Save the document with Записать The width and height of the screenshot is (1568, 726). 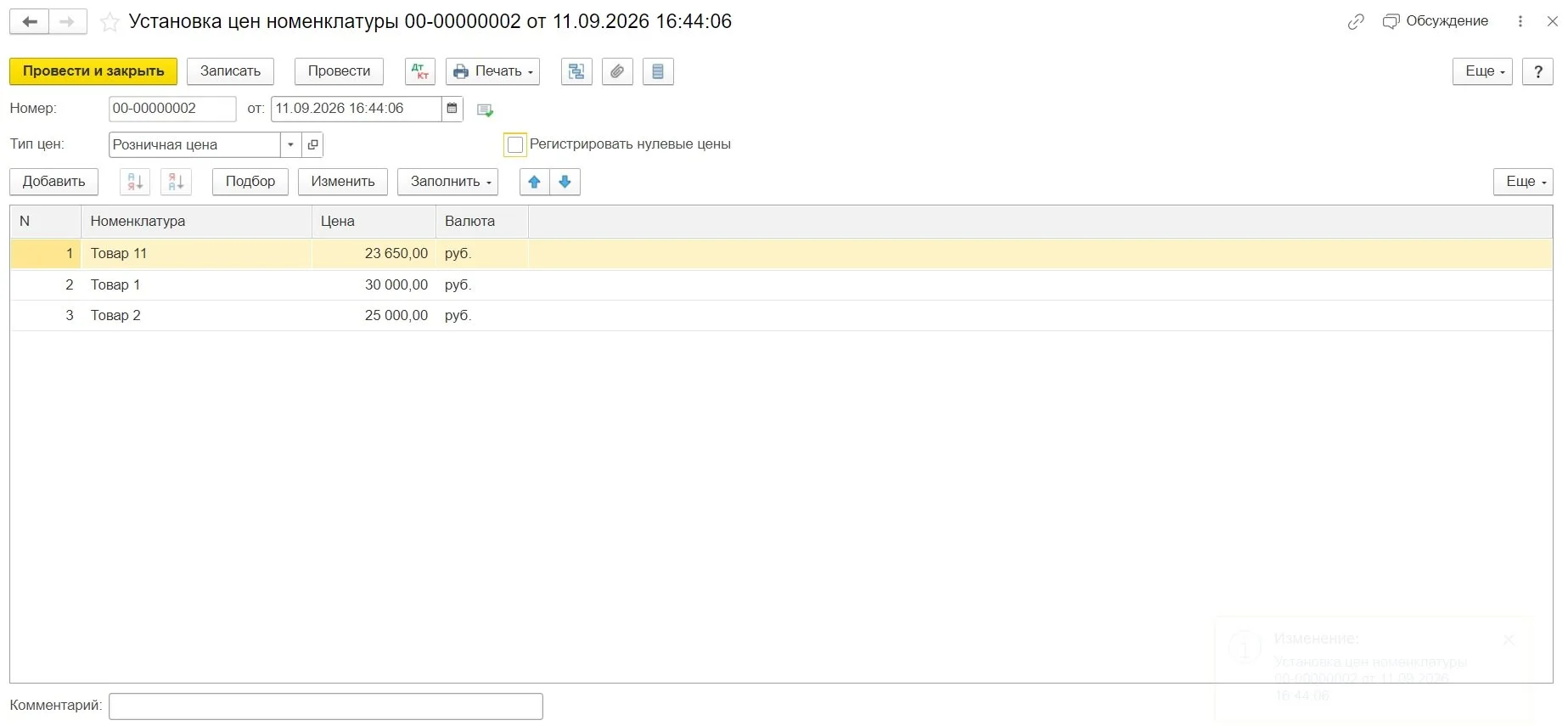(x=230, y=71)
